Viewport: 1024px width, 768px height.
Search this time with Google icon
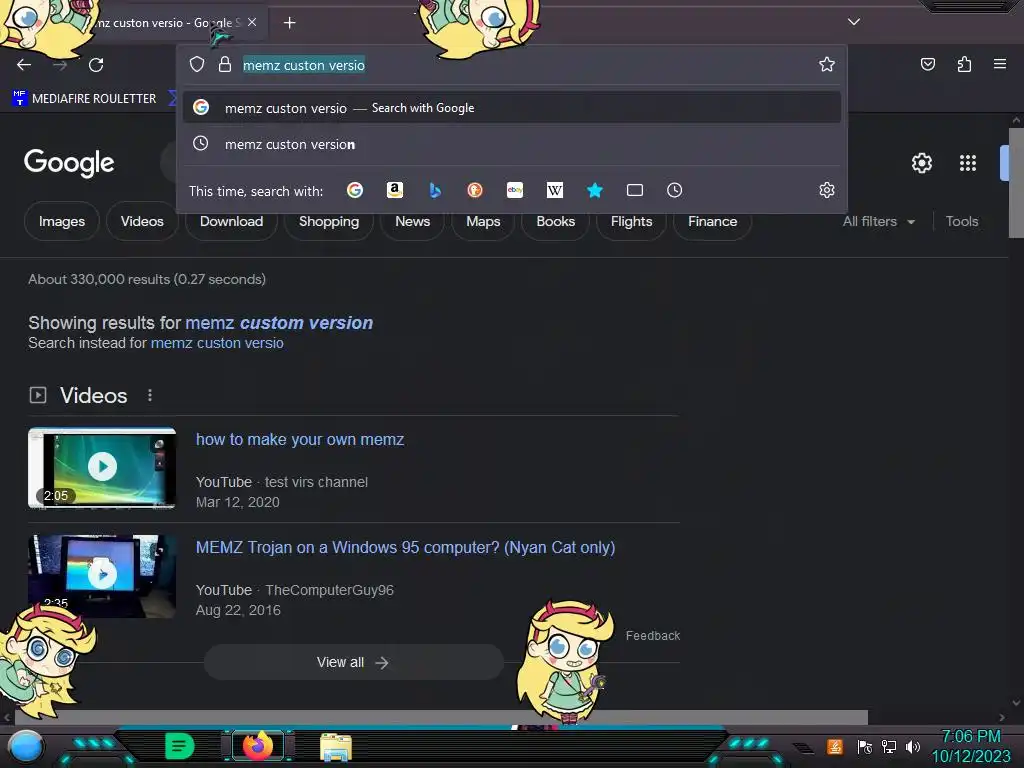(x=355, y=190)
